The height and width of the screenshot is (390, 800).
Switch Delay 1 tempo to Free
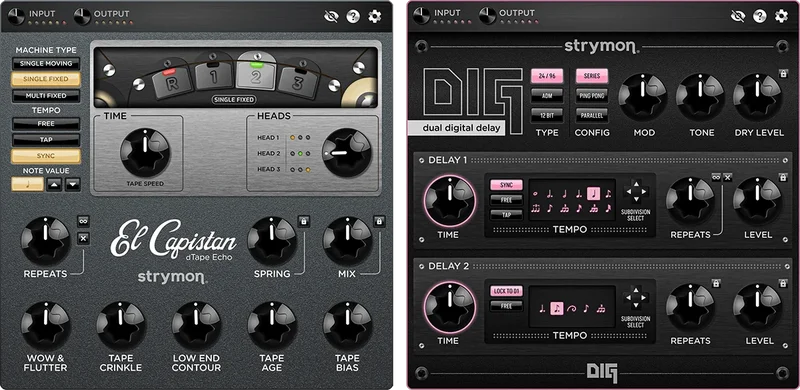pyautogui.click(x=507, y=200)
